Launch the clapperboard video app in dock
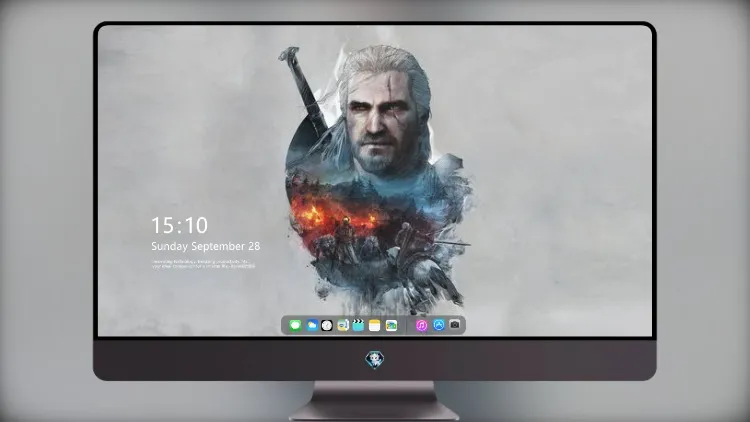 click(x=358, y=325)
